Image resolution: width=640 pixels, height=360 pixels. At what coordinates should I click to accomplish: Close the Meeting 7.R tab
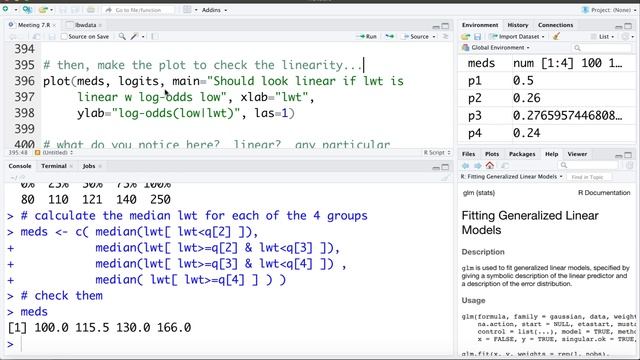[54, 25]
